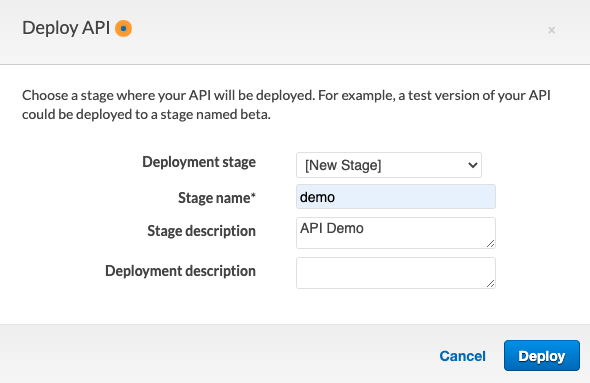Click the Stage name* label

[217, 198]
